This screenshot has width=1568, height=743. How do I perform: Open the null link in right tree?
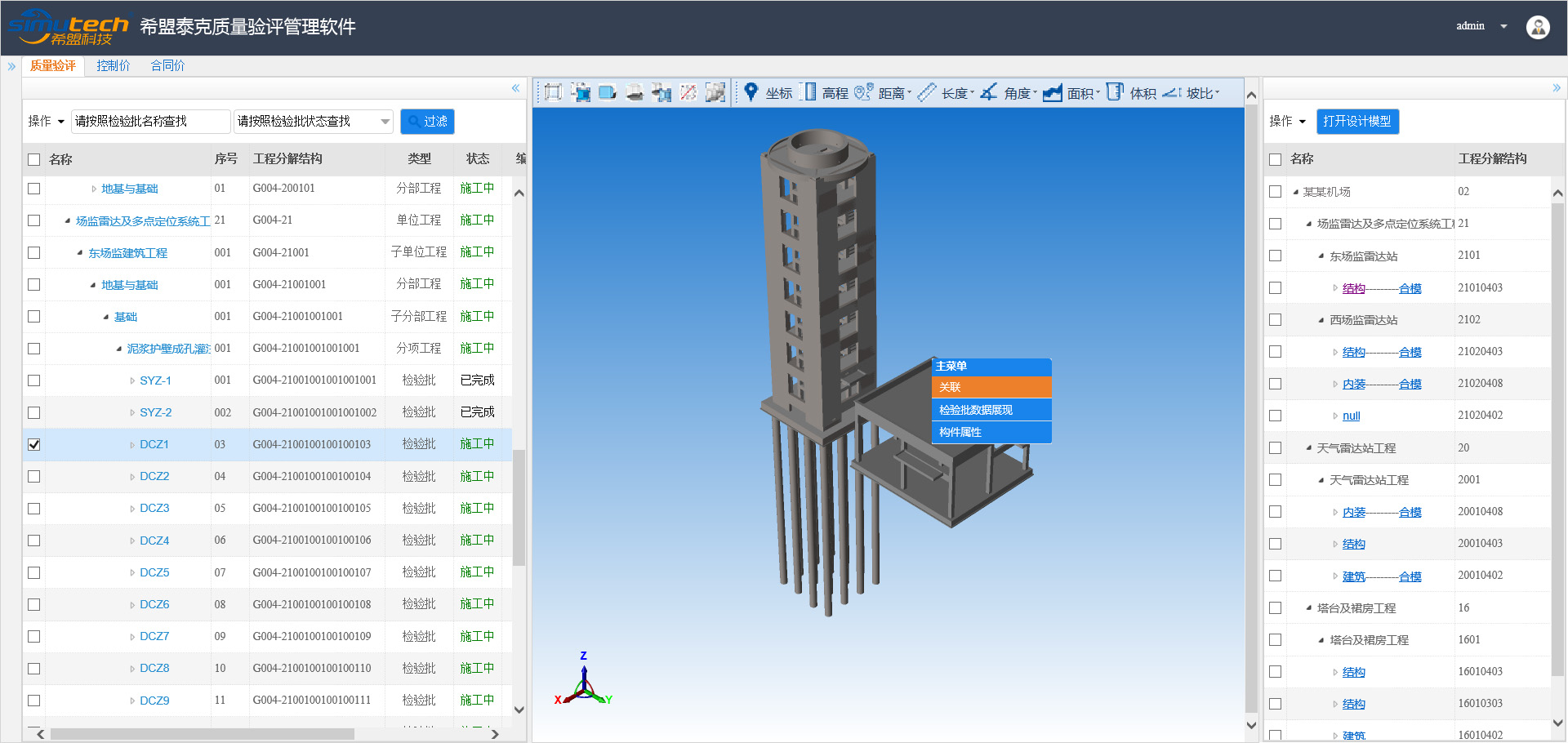[x=1352, y=416]
